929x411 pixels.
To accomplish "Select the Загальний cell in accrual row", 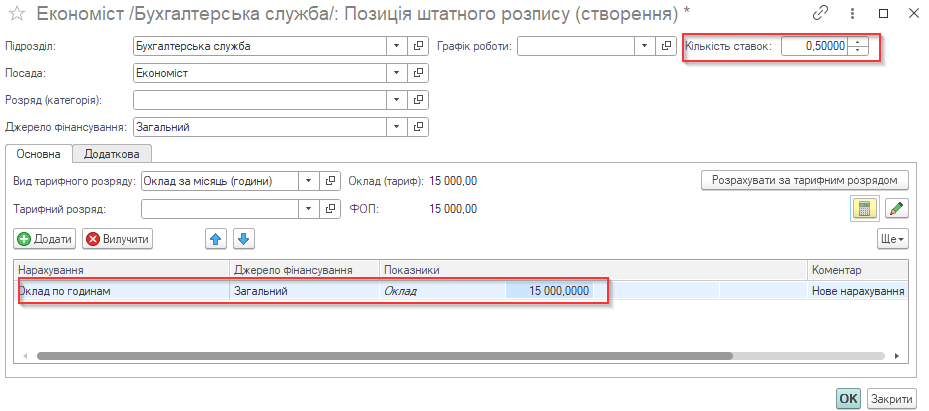I will 305,291.
